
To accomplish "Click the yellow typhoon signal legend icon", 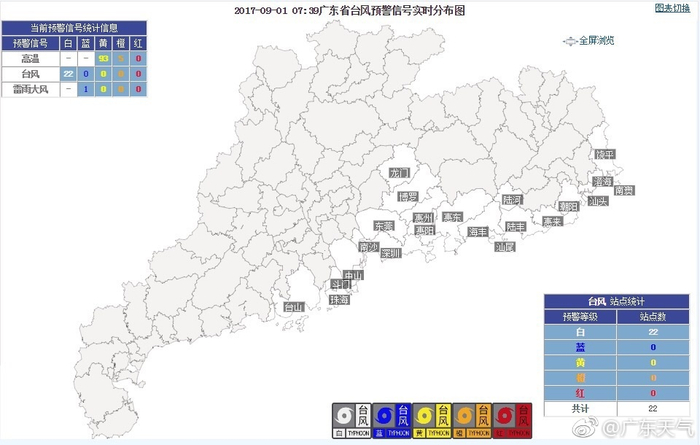I will click(432, 420).
